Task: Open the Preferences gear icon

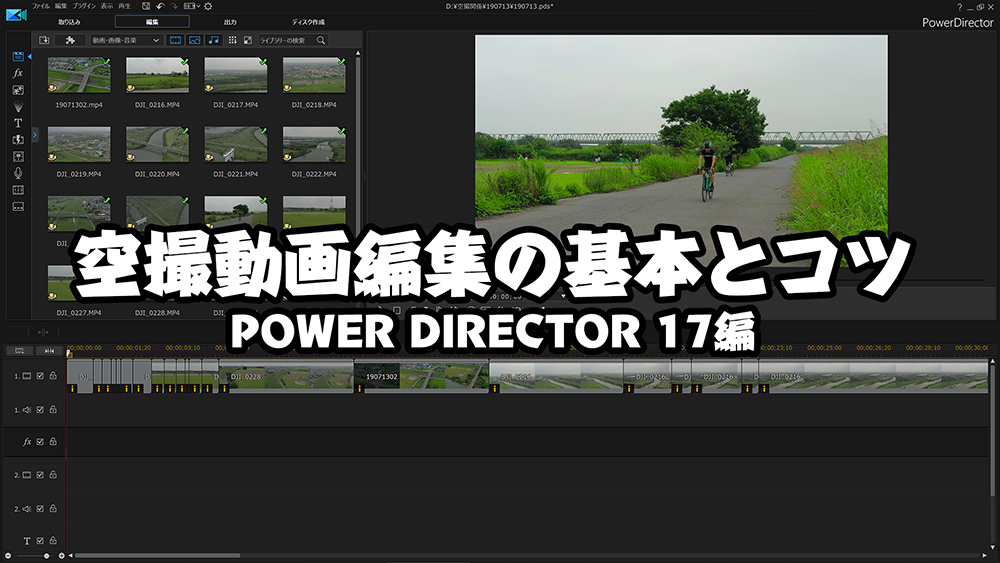Action: pyautogui.click(x=208, y=6)
